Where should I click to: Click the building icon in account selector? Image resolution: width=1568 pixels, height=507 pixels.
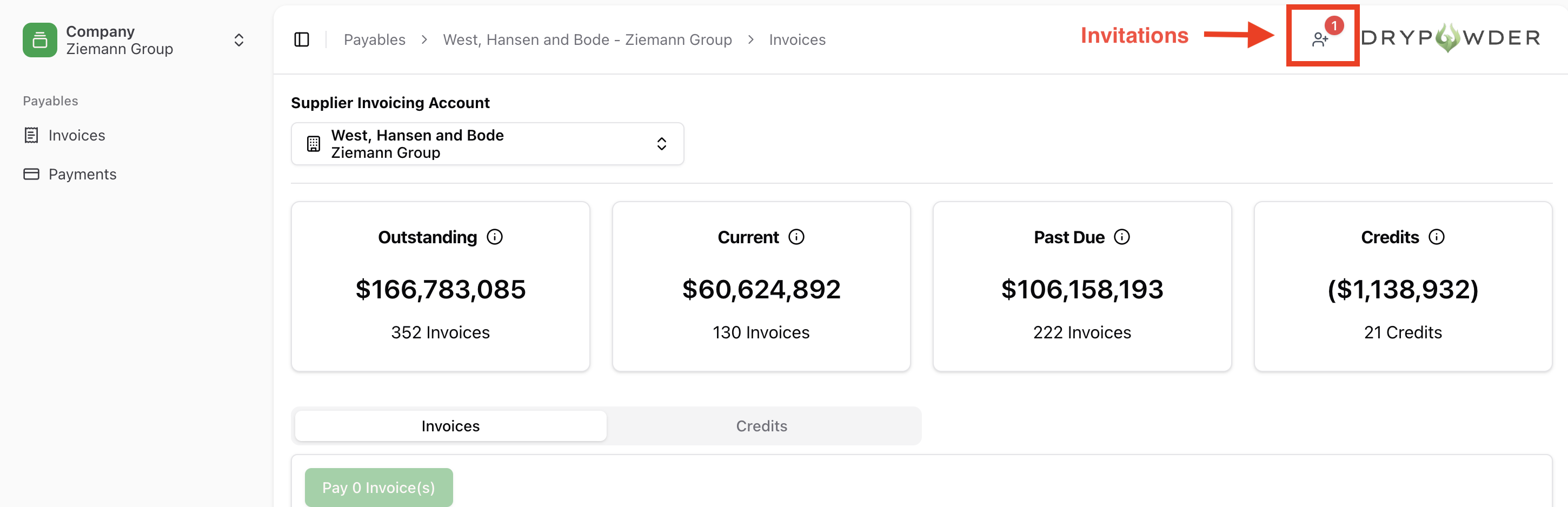314,144
